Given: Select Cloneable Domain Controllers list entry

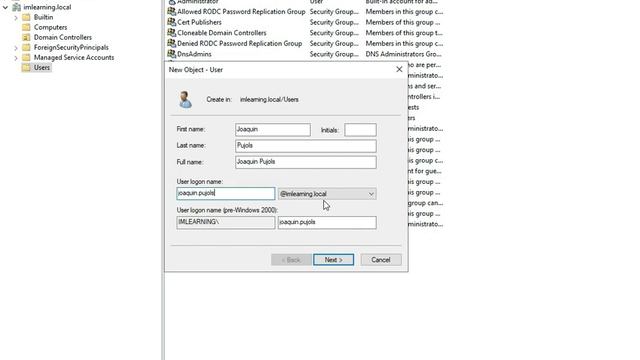Looking at the screenshot, I should [x=222, y=33].
